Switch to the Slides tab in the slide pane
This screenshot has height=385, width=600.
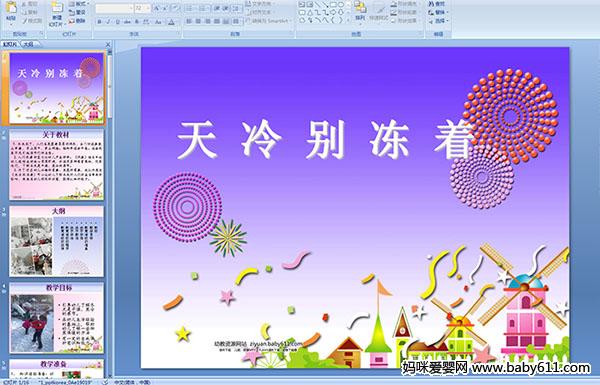(x=10, y=44)
